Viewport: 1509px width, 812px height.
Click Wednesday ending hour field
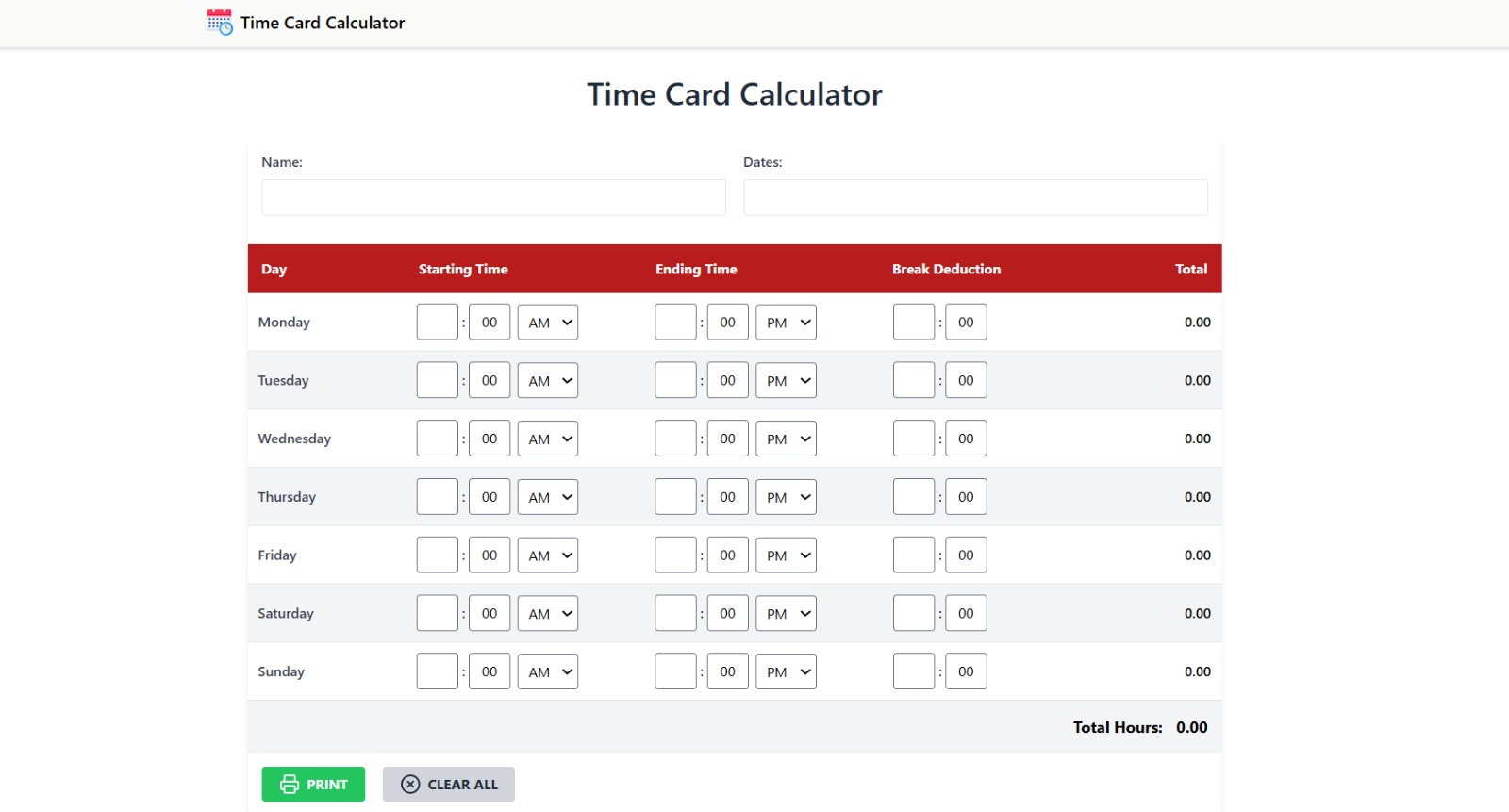pos(676,439)
